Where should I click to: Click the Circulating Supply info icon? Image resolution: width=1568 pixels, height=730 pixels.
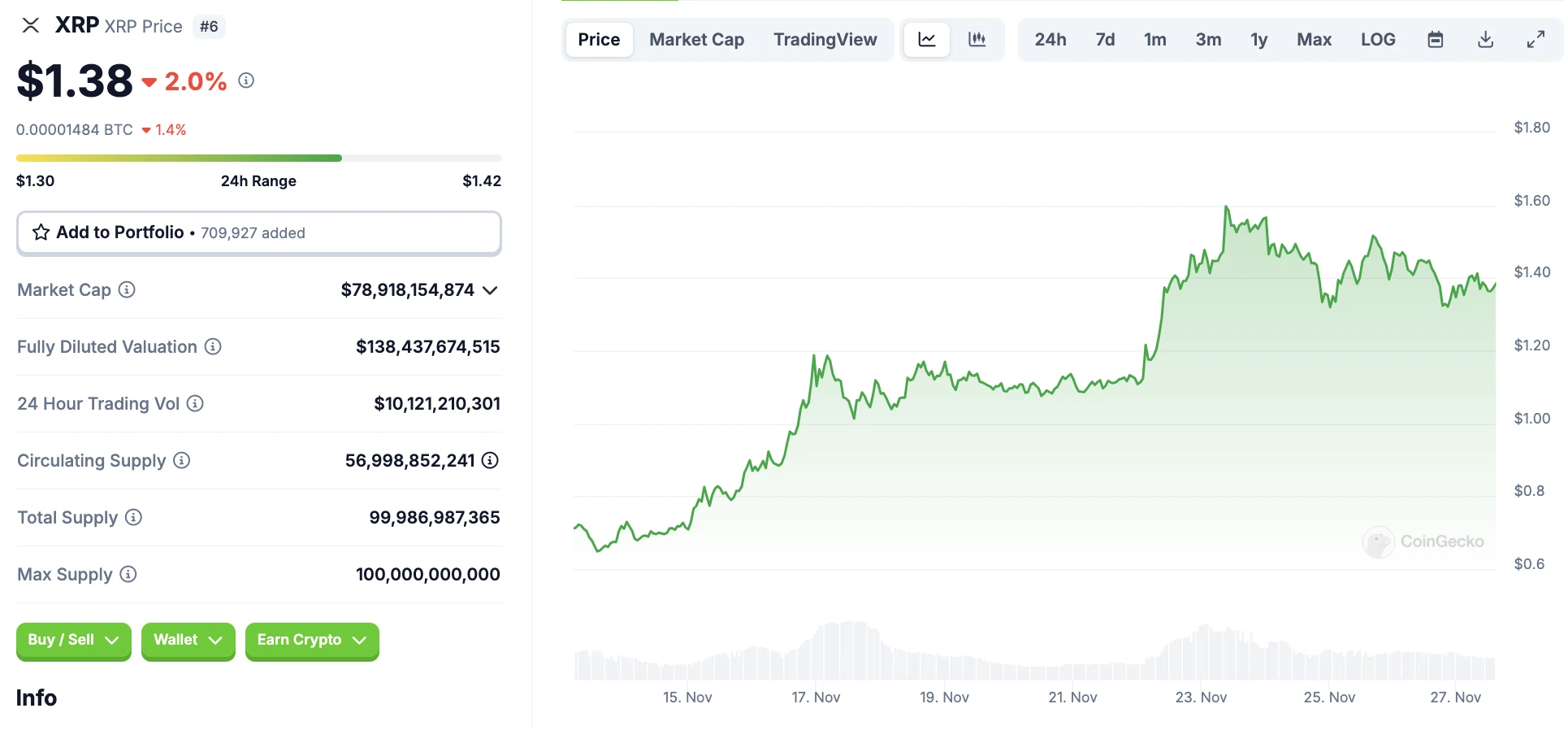coord(180,461)
